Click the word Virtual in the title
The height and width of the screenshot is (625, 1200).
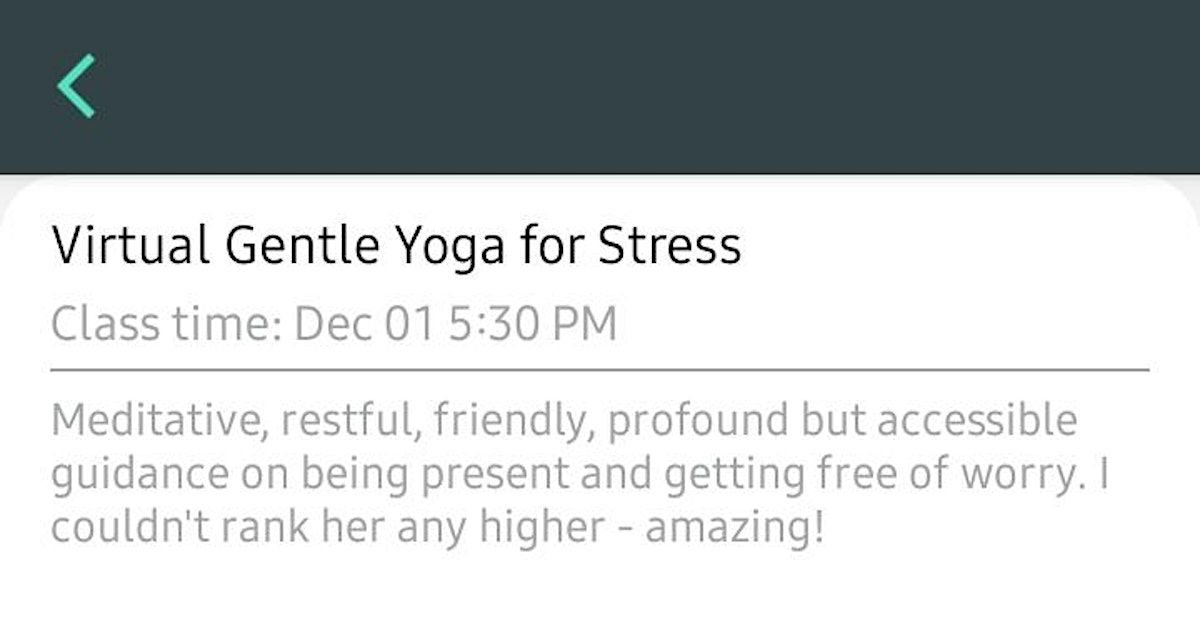click(x=131, y=246)
